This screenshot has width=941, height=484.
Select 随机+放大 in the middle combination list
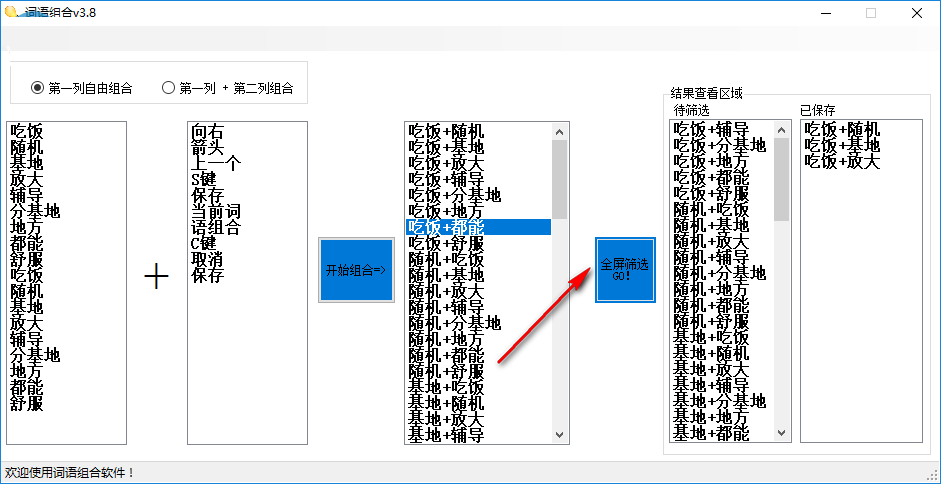[x=446, y=291]
